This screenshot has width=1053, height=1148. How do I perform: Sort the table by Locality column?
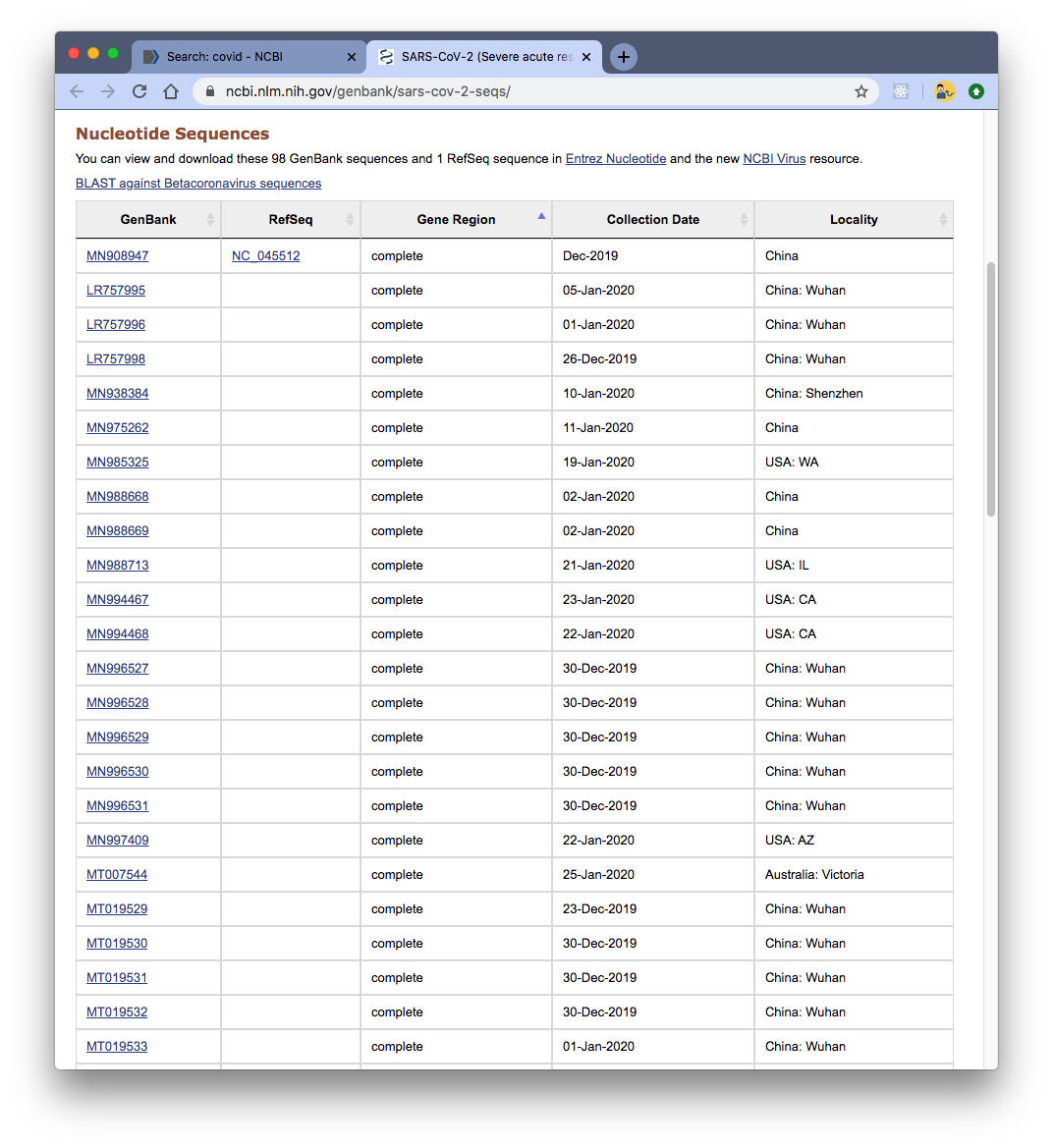[x=854, y=220]
